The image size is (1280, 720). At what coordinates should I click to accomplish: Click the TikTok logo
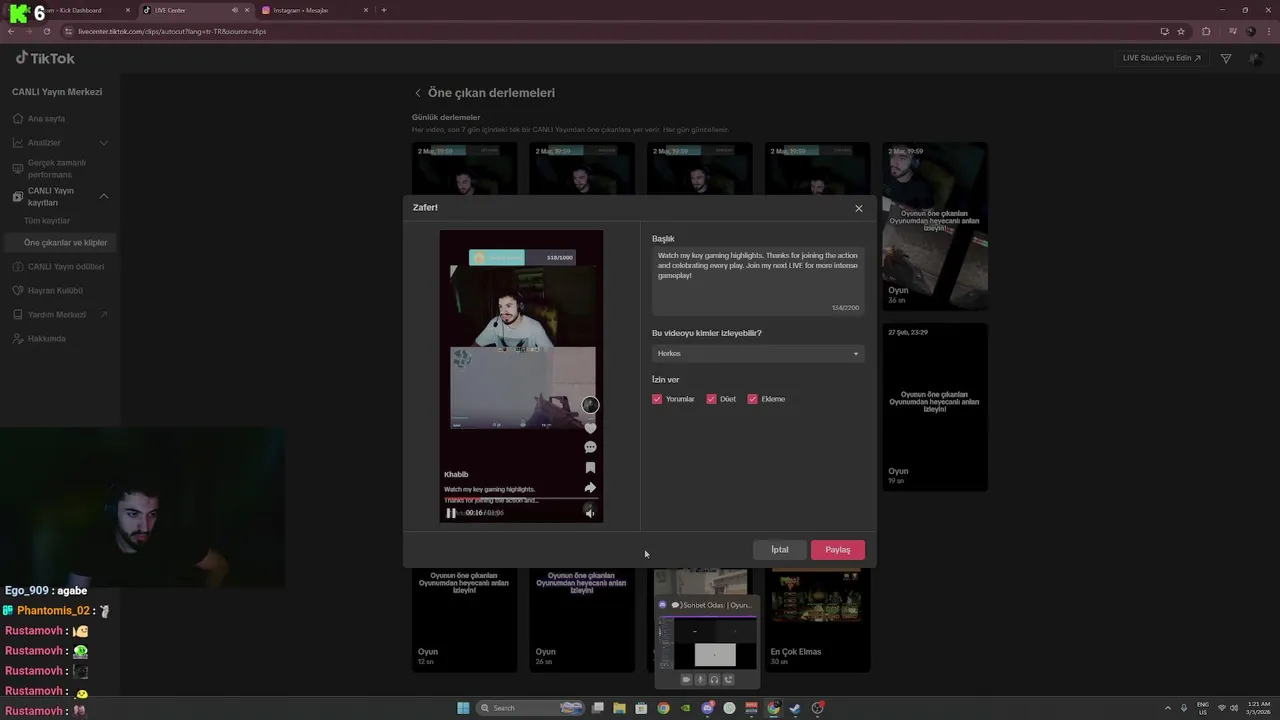tap(45, 58)
